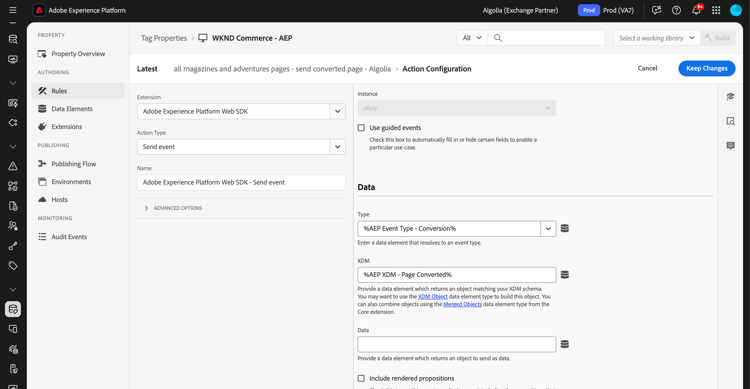This screenshot has height=389, width=750.
Task: Open the inspect panel icon in right rail
Action: coord(730,121)
